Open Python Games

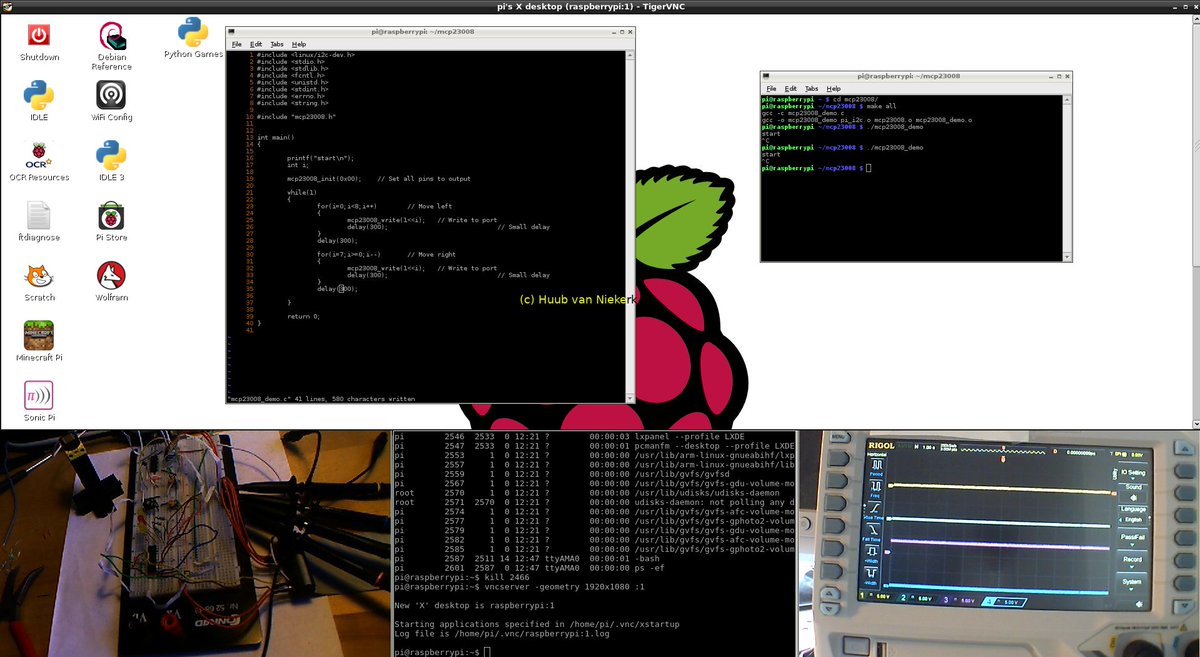pyautogui.click(x=191, y=33)
